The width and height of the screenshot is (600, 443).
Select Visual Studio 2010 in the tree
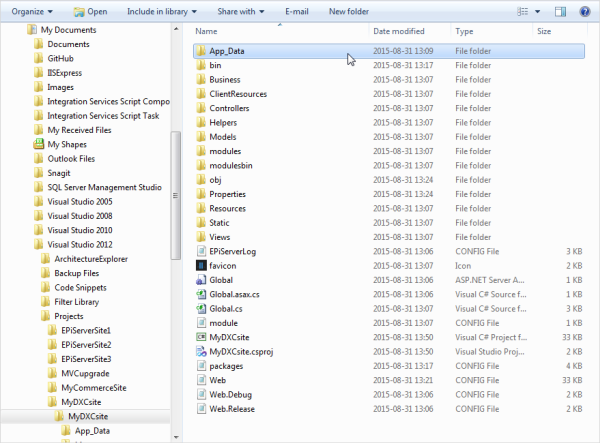click(x=79, y=230)
